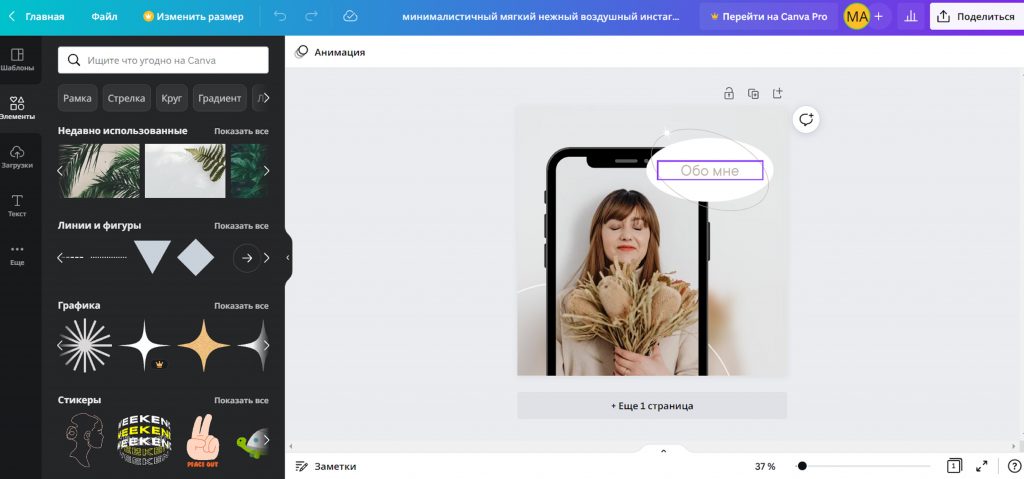
Task: Collapse the side panel handle
Action: pos(288,258)
